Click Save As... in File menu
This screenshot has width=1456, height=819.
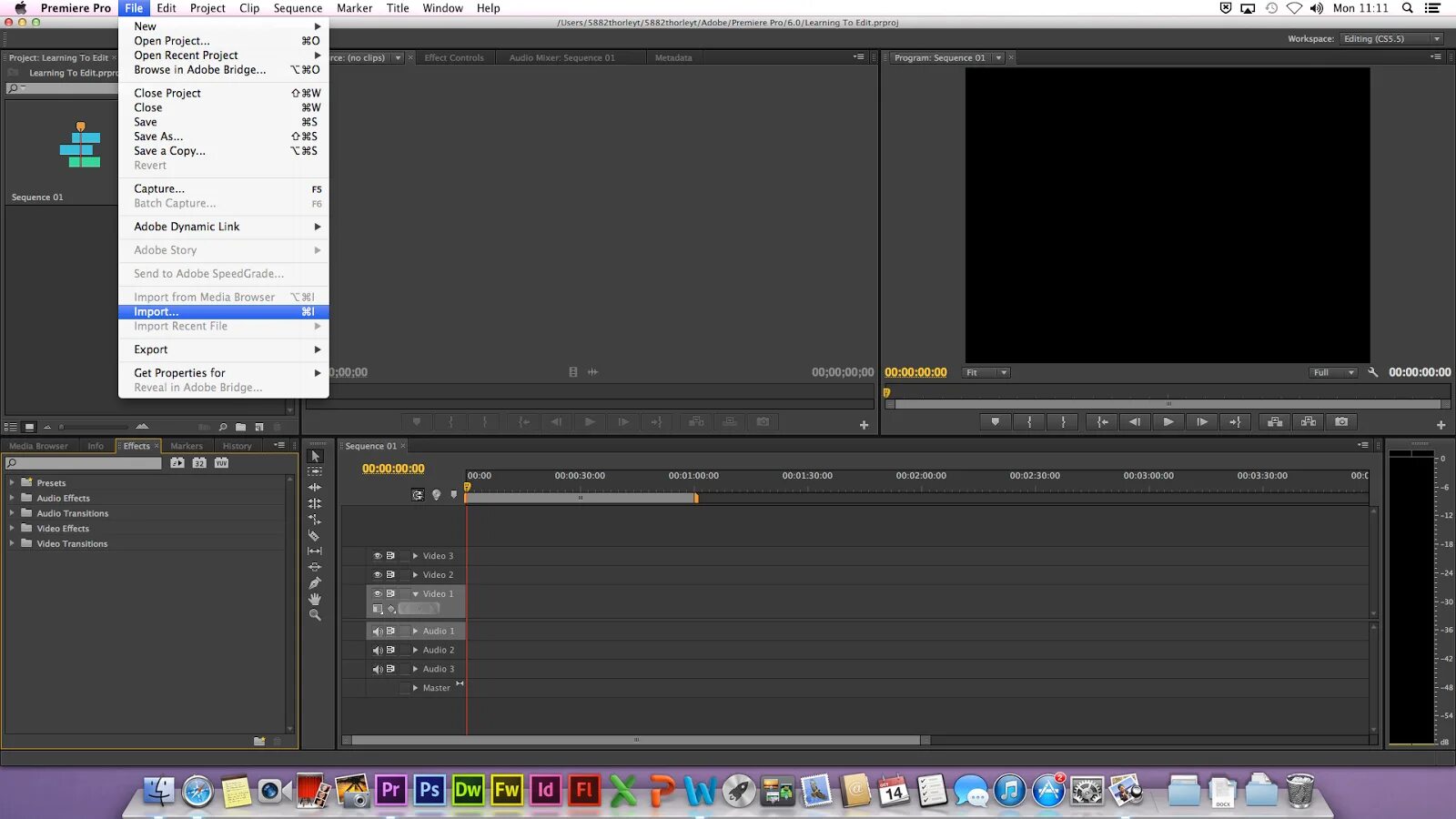coord(224,136)
